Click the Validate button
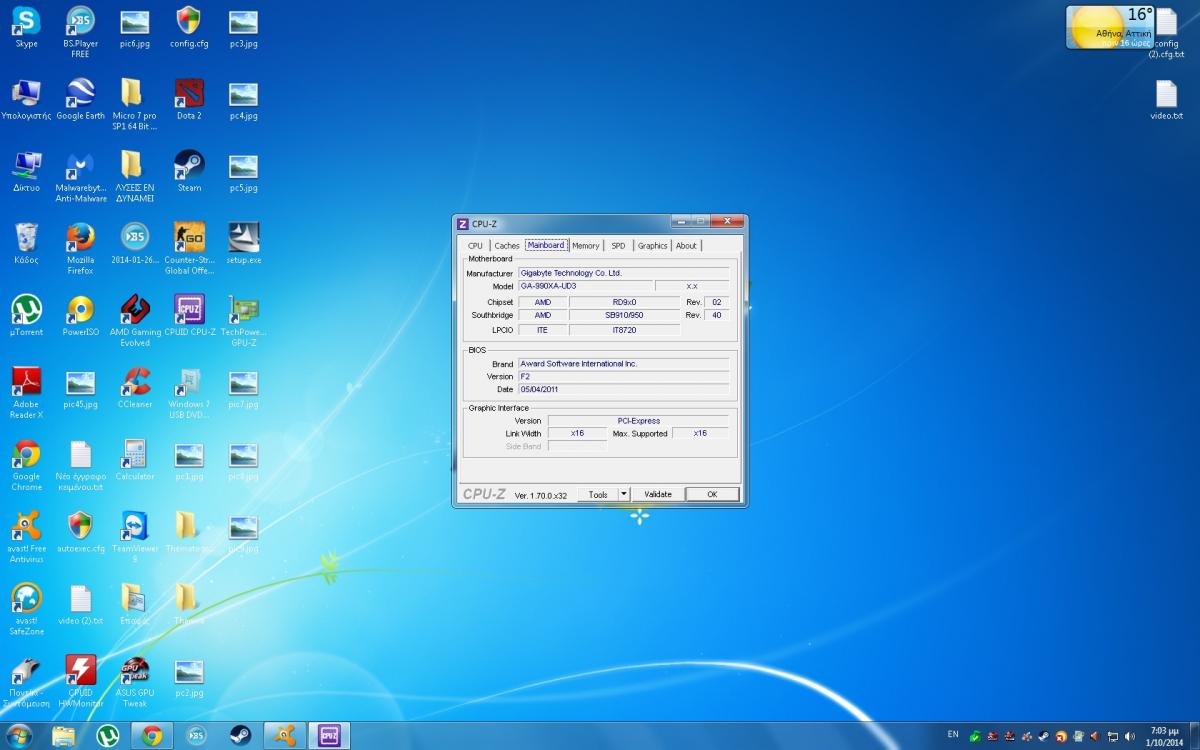Viewport: 1200px width, 750px height. tap(658, 494)
